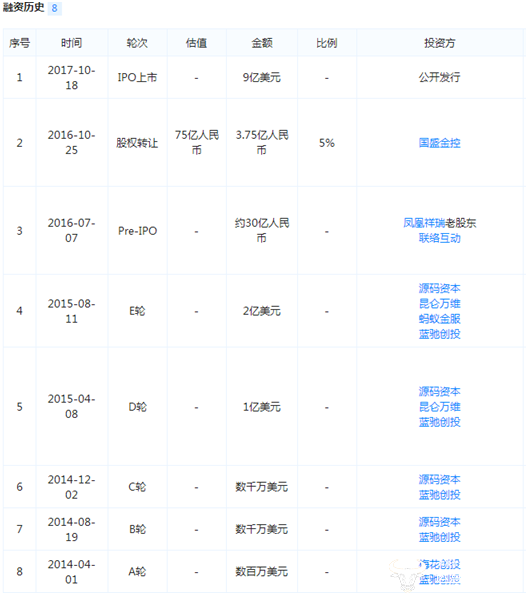Select the 投资方 column header
Viewport: 528px width, 595px height.
[x=440, y=43]
